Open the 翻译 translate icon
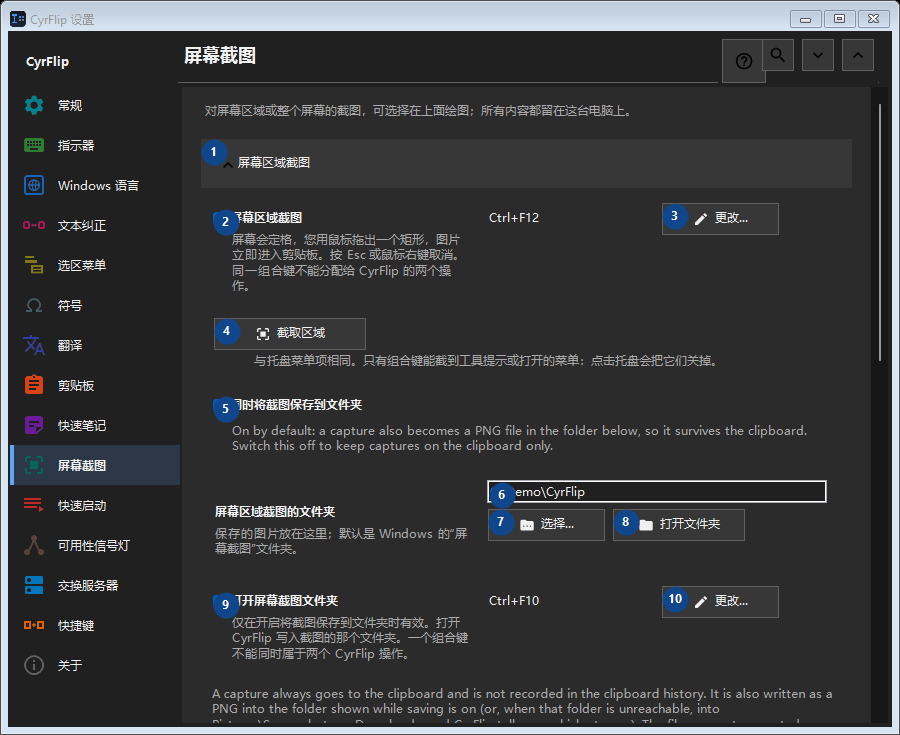Image resolution: width=900 pixels, height=735 pixels. [x=34, y=345]
